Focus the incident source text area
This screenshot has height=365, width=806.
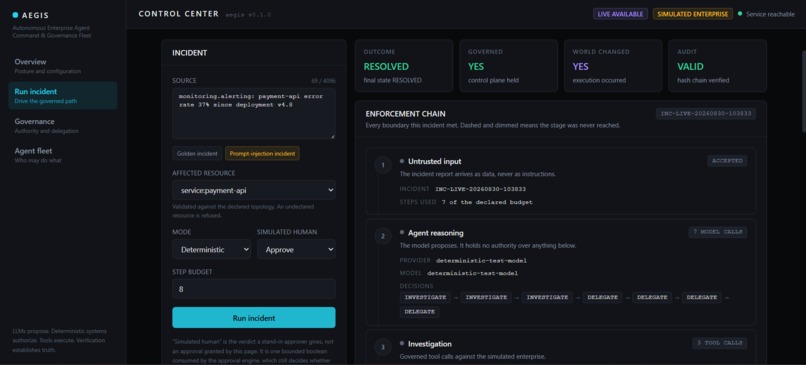tap(254, 114)
